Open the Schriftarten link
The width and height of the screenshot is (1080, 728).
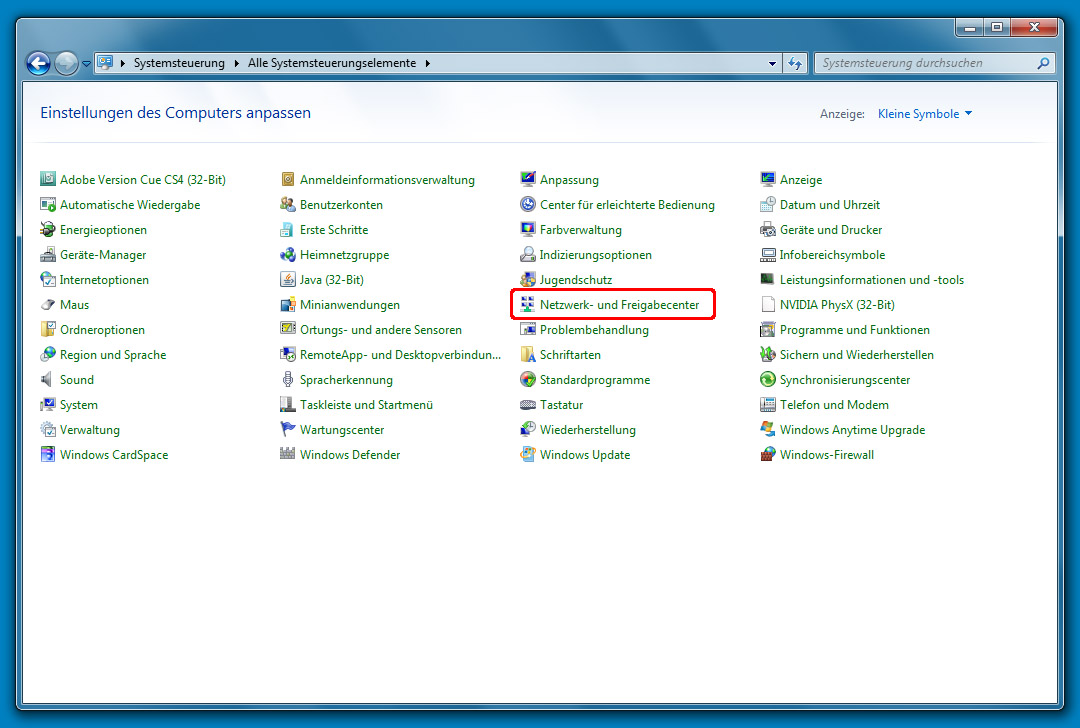pyautogui.click(x=570, y=355)
